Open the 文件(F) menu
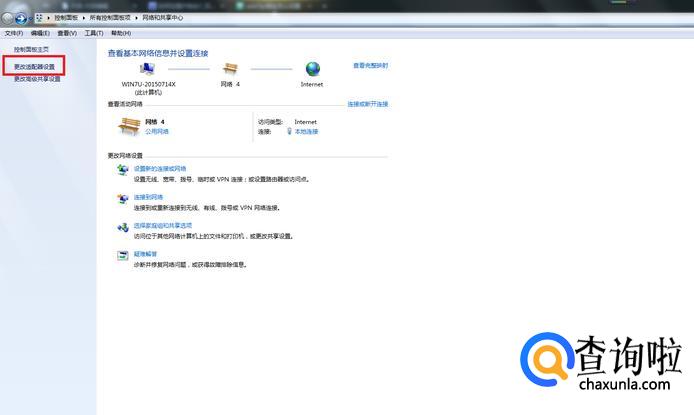 point(13,33)
